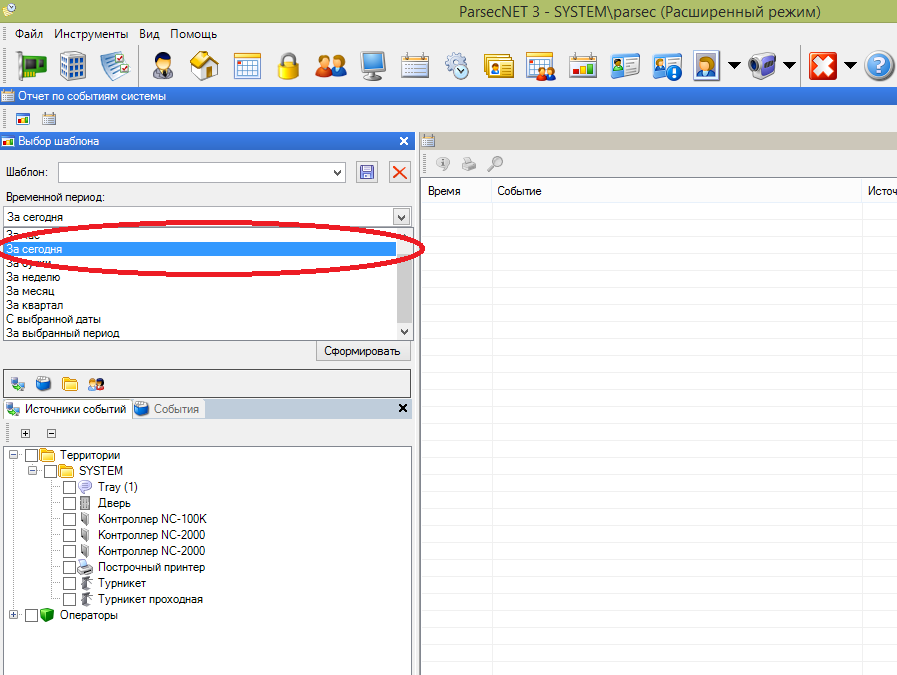Click the yellow folder filter icon
This screenshot has width=897, height=675.
tap(70, 384)
